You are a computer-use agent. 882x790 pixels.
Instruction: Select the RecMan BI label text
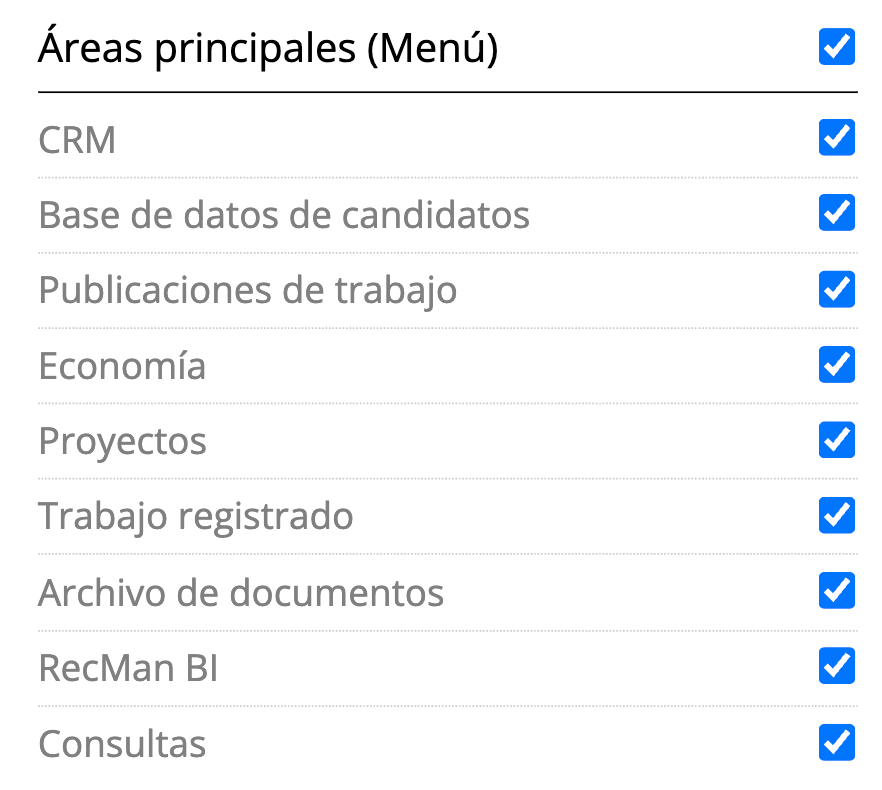click(128, 667)
